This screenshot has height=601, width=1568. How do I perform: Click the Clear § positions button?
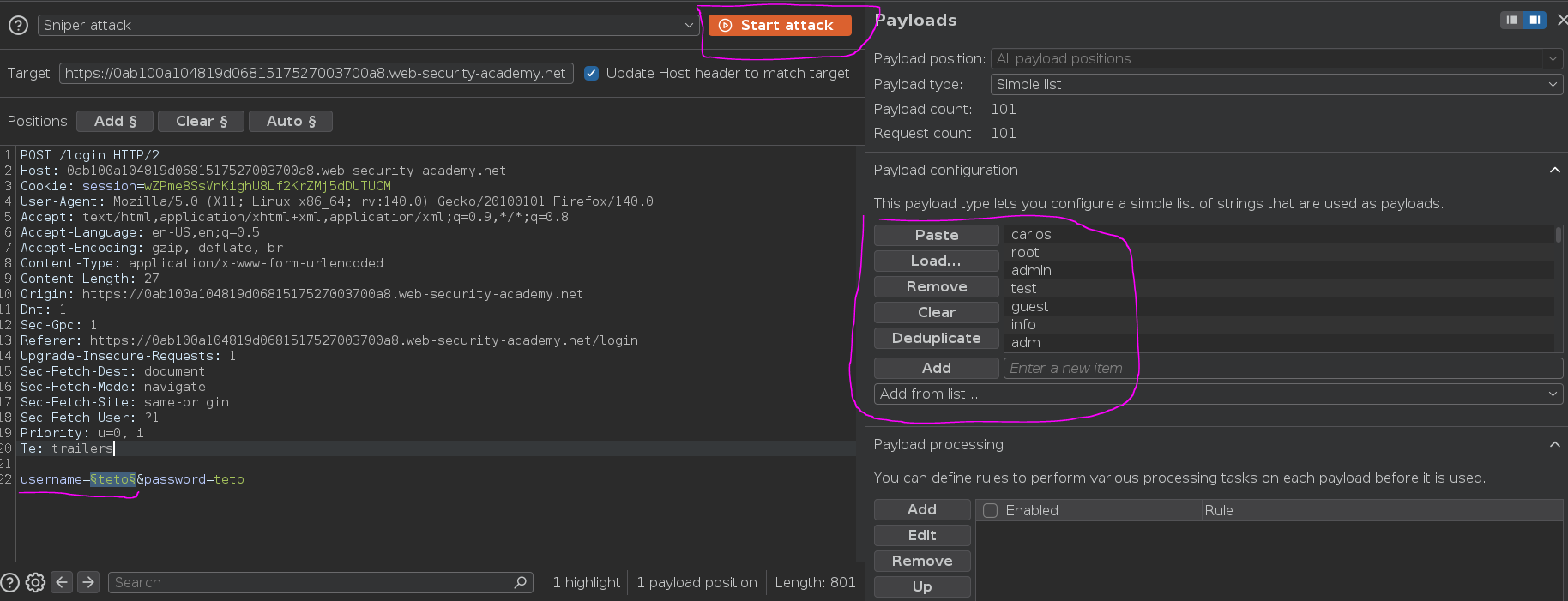[x=202, y=121]
